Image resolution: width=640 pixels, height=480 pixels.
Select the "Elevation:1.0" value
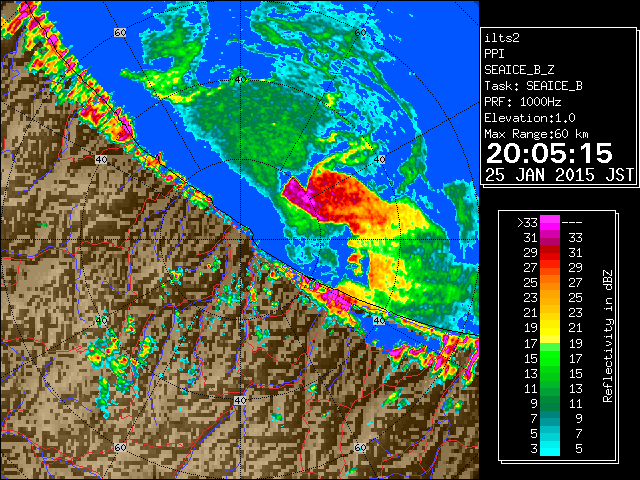530,118
